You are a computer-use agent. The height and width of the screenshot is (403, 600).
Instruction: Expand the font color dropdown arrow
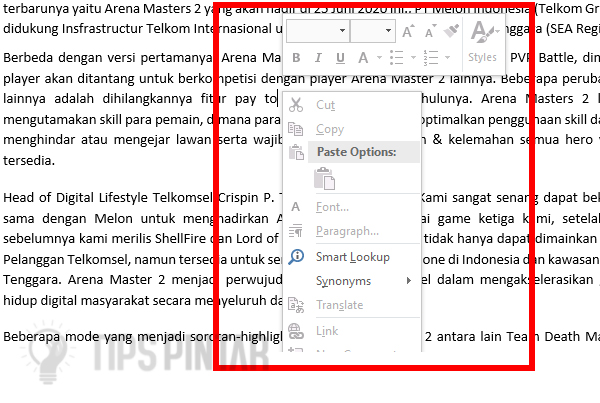(379, 58)
